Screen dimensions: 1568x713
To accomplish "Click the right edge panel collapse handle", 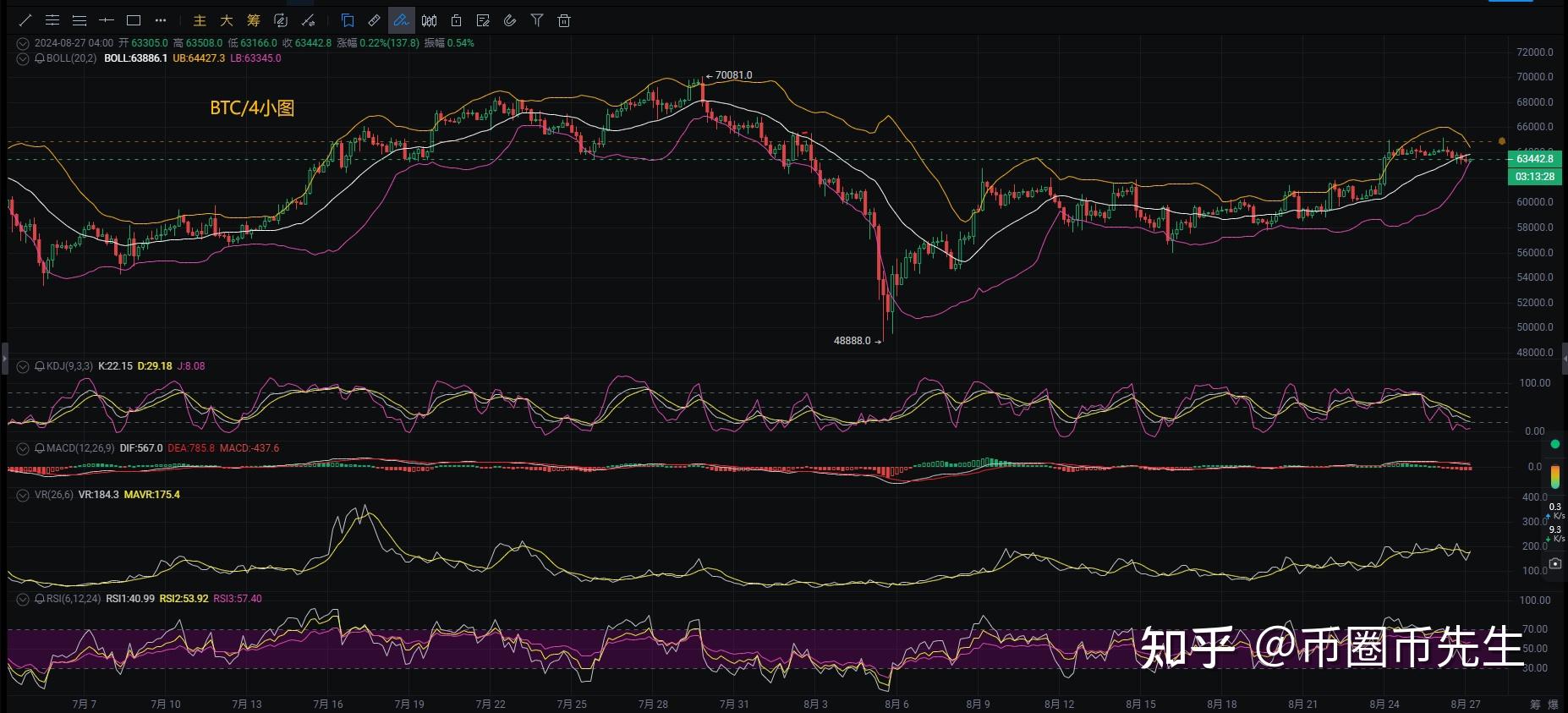I will click(1565, 358).
